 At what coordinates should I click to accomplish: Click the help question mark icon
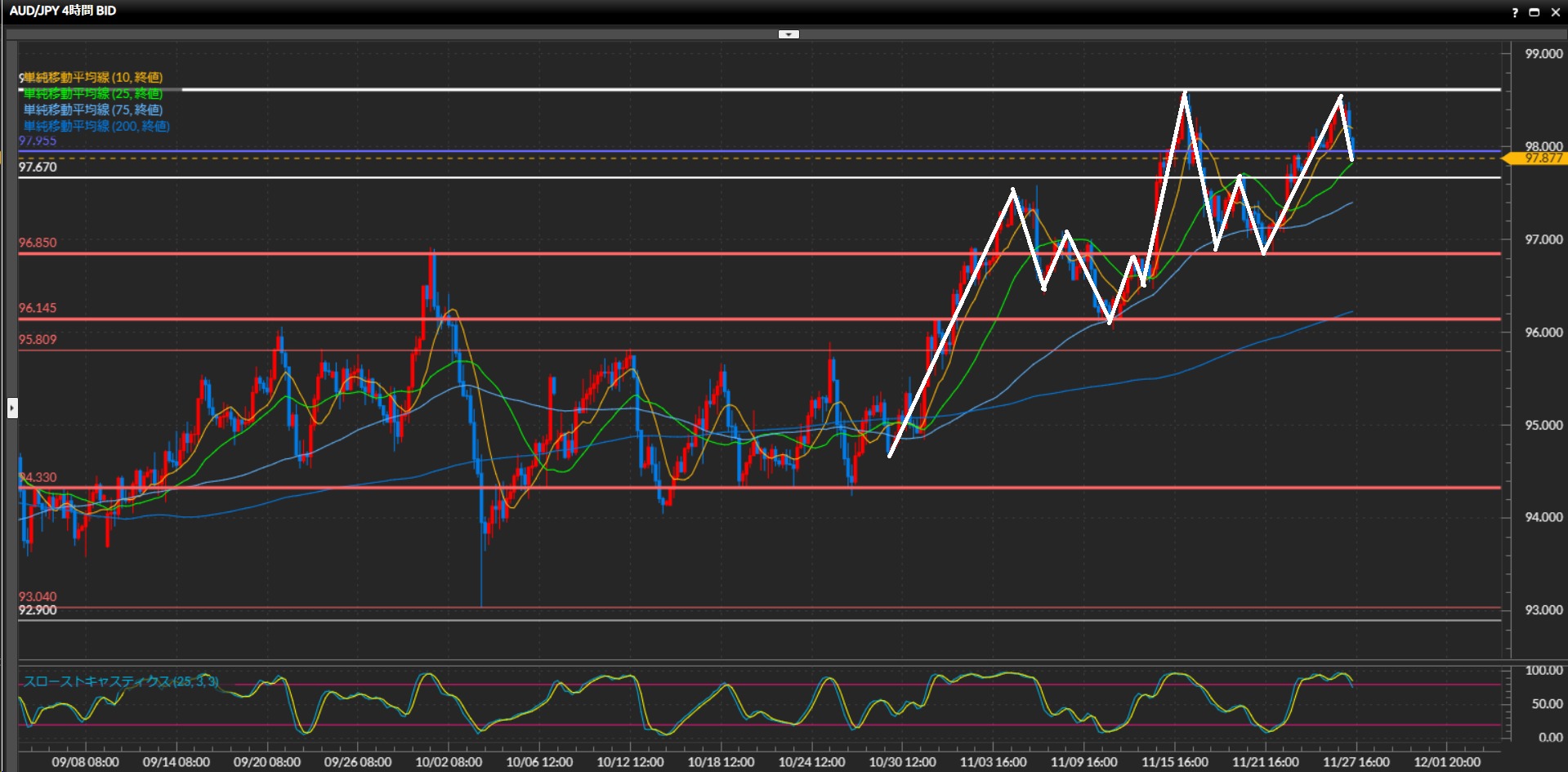click(1514, 12)
